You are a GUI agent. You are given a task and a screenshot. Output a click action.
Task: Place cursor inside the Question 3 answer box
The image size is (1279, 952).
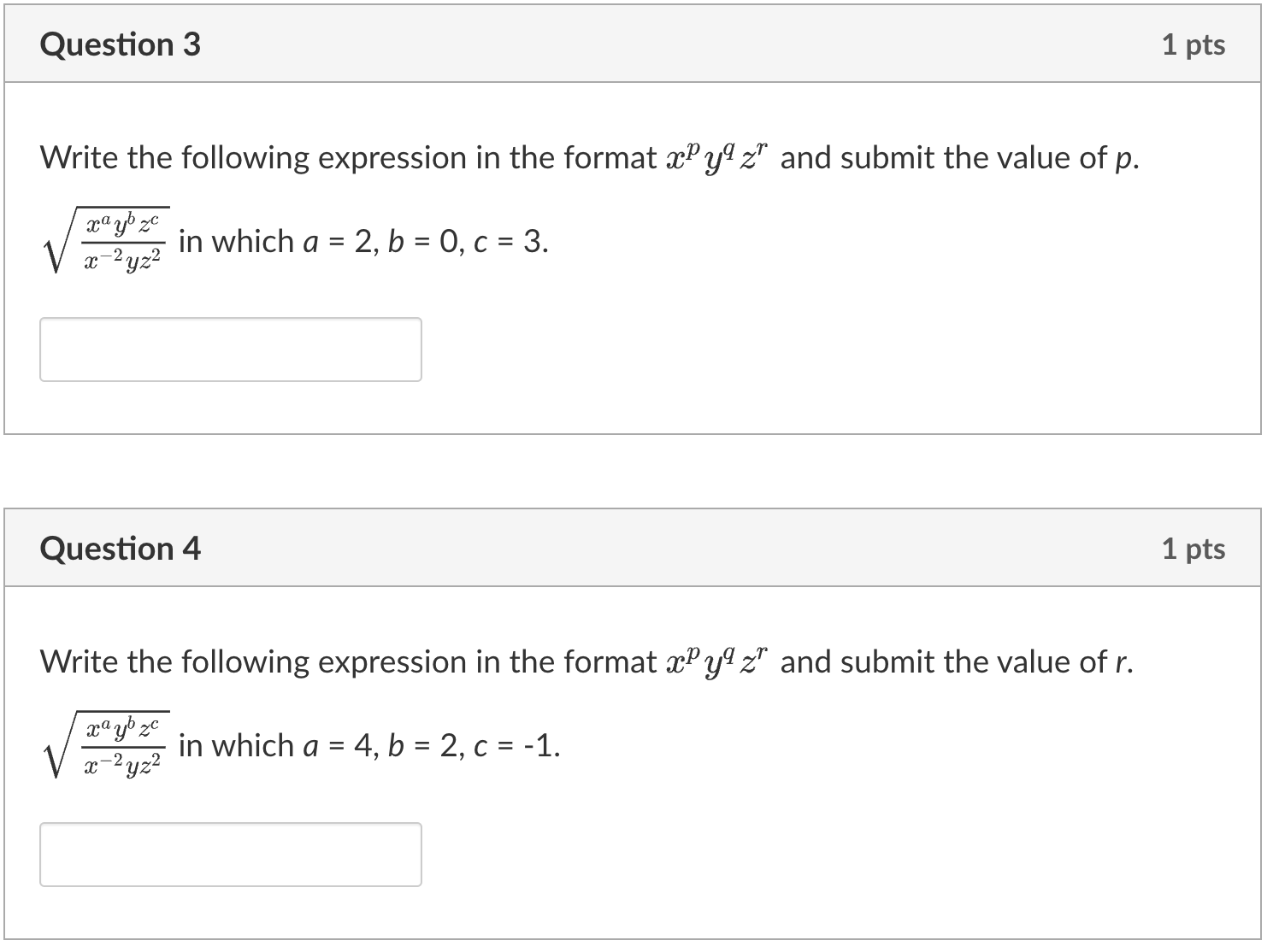point(231,350)
